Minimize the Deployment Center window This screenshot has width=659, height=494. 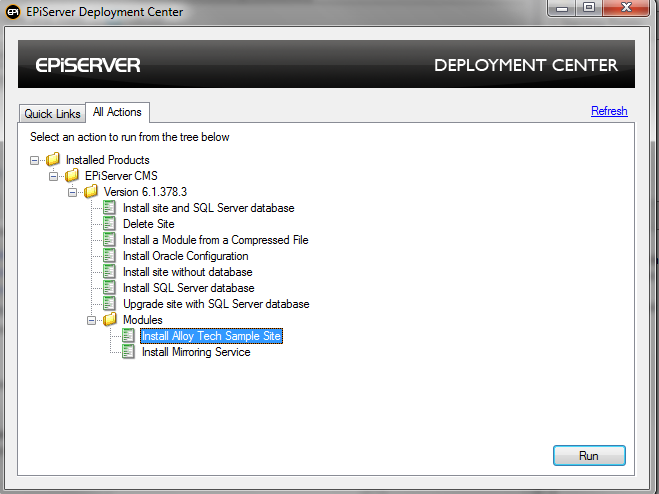coord(562,8)
